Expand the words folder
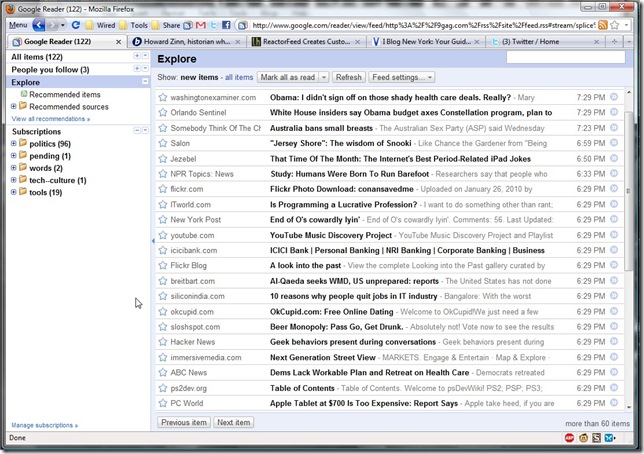The width and height of the screenshot is (644, 454). (x=14, y=168)
